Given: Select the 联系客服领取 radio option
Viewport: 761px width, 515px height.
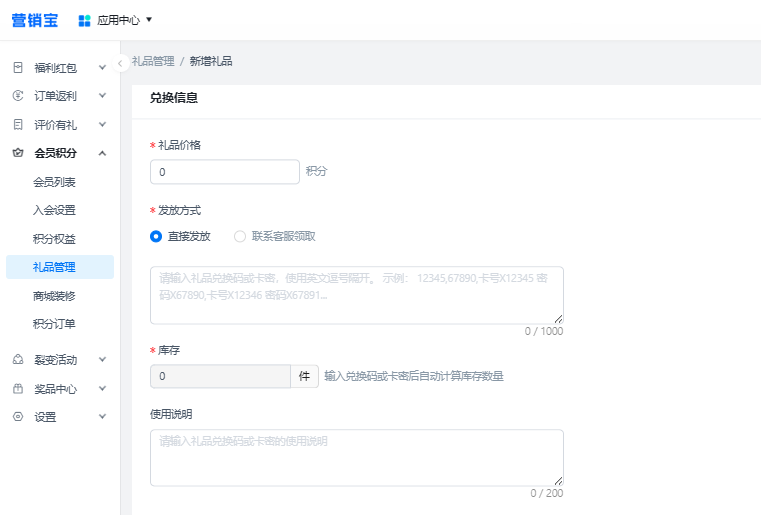Looking at the screenshot, I should coord(240,237).
